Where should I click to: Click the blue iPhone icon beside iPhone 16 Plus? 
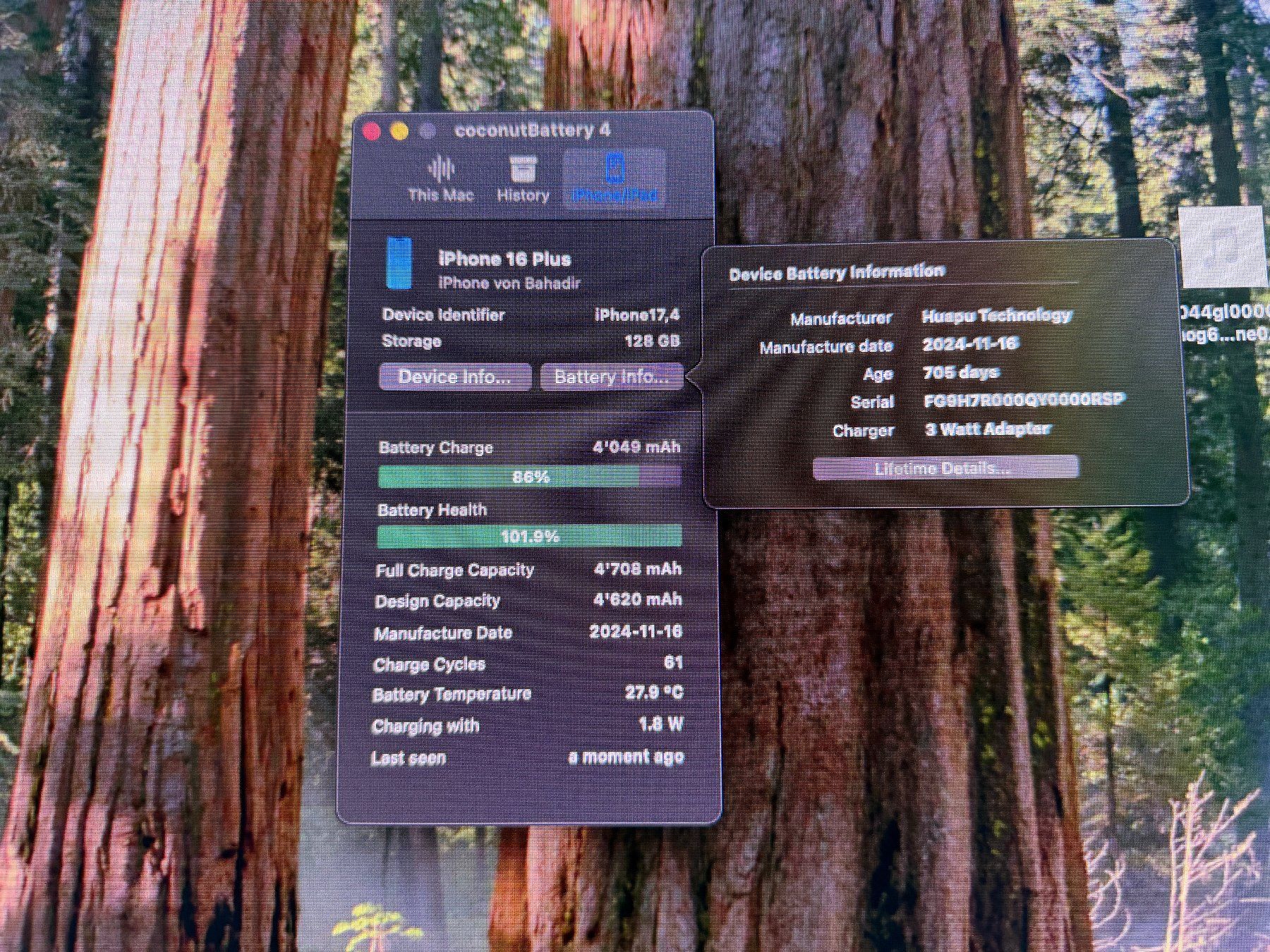coord(399,264)
